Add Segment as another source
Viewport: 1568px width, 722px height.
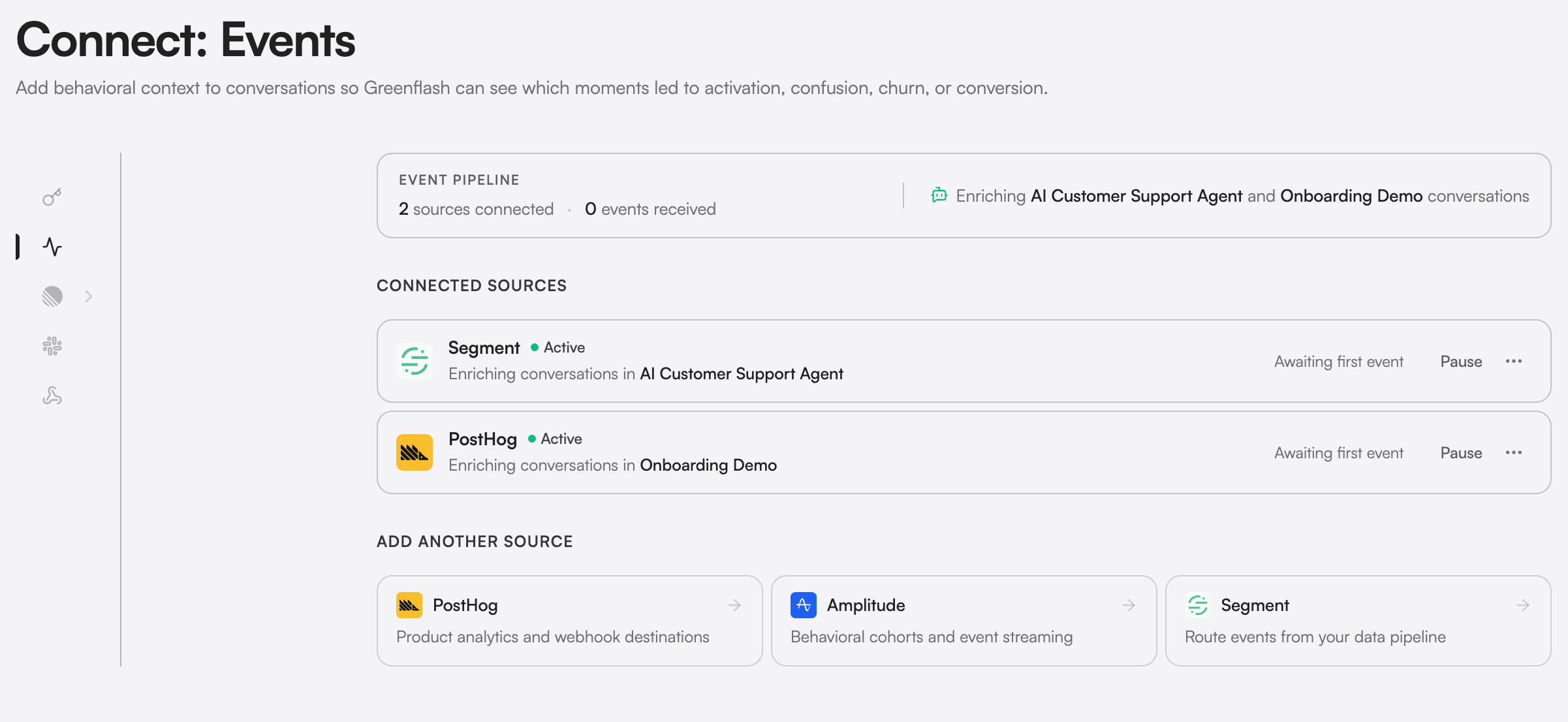[1358, 621]
